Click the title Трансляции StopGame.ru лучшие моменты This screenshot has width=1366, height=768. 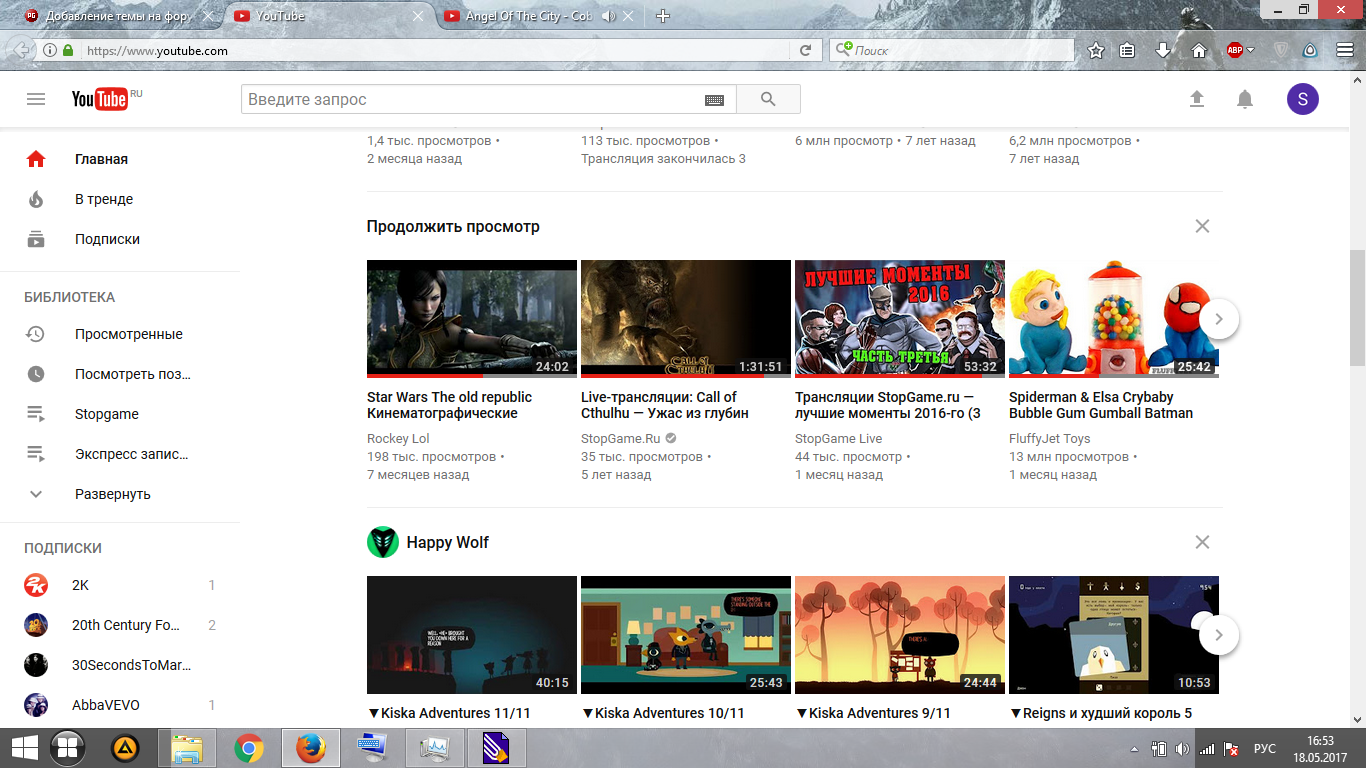[888, 405]
